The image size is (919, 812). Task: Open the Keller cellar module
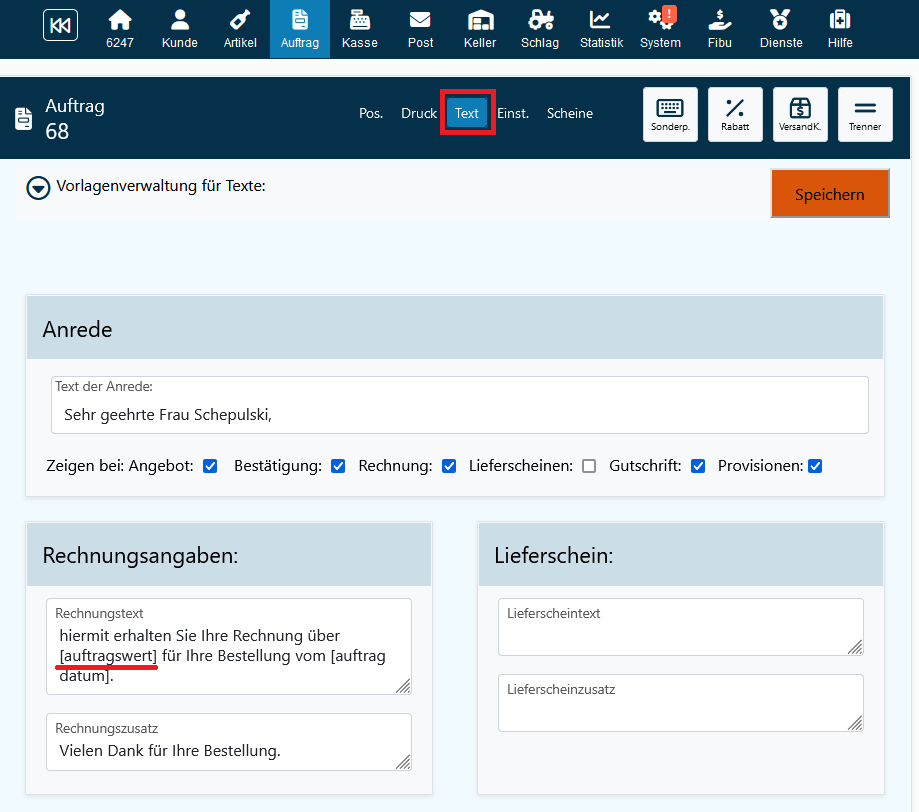480,29
